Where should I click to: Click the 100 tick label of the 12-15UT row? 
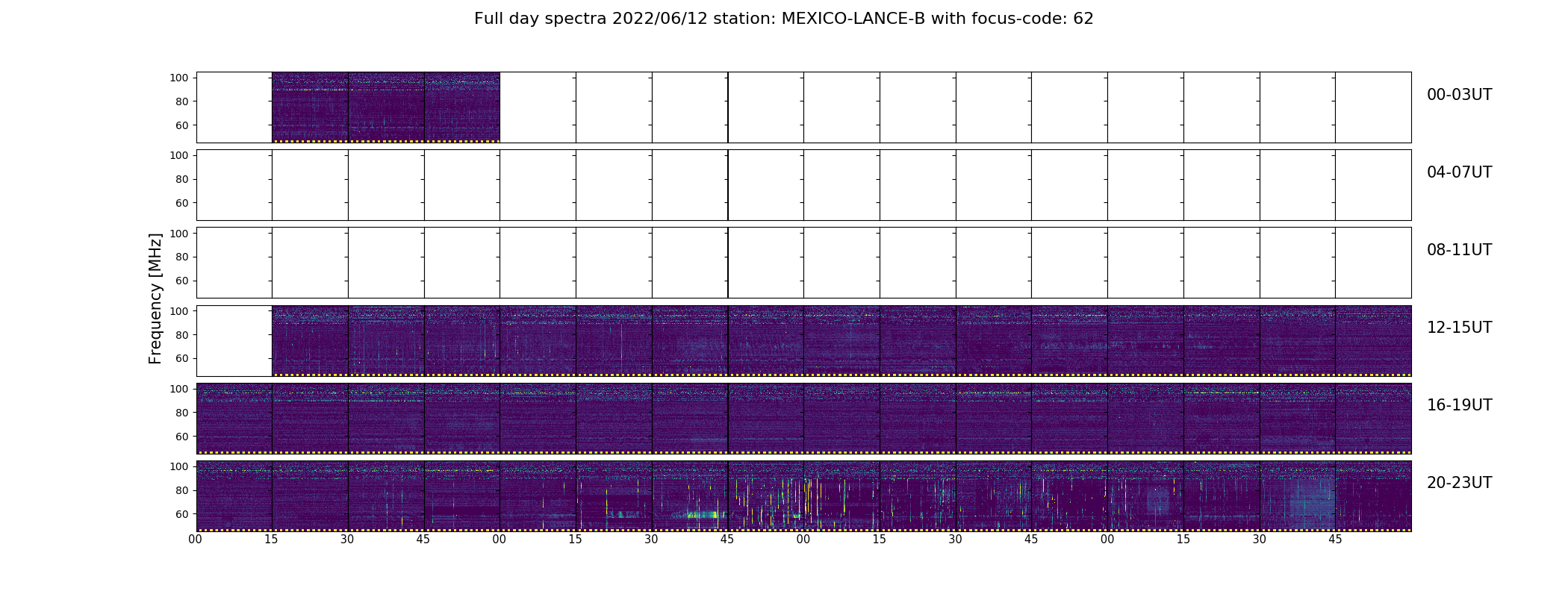tap(179, 311)
